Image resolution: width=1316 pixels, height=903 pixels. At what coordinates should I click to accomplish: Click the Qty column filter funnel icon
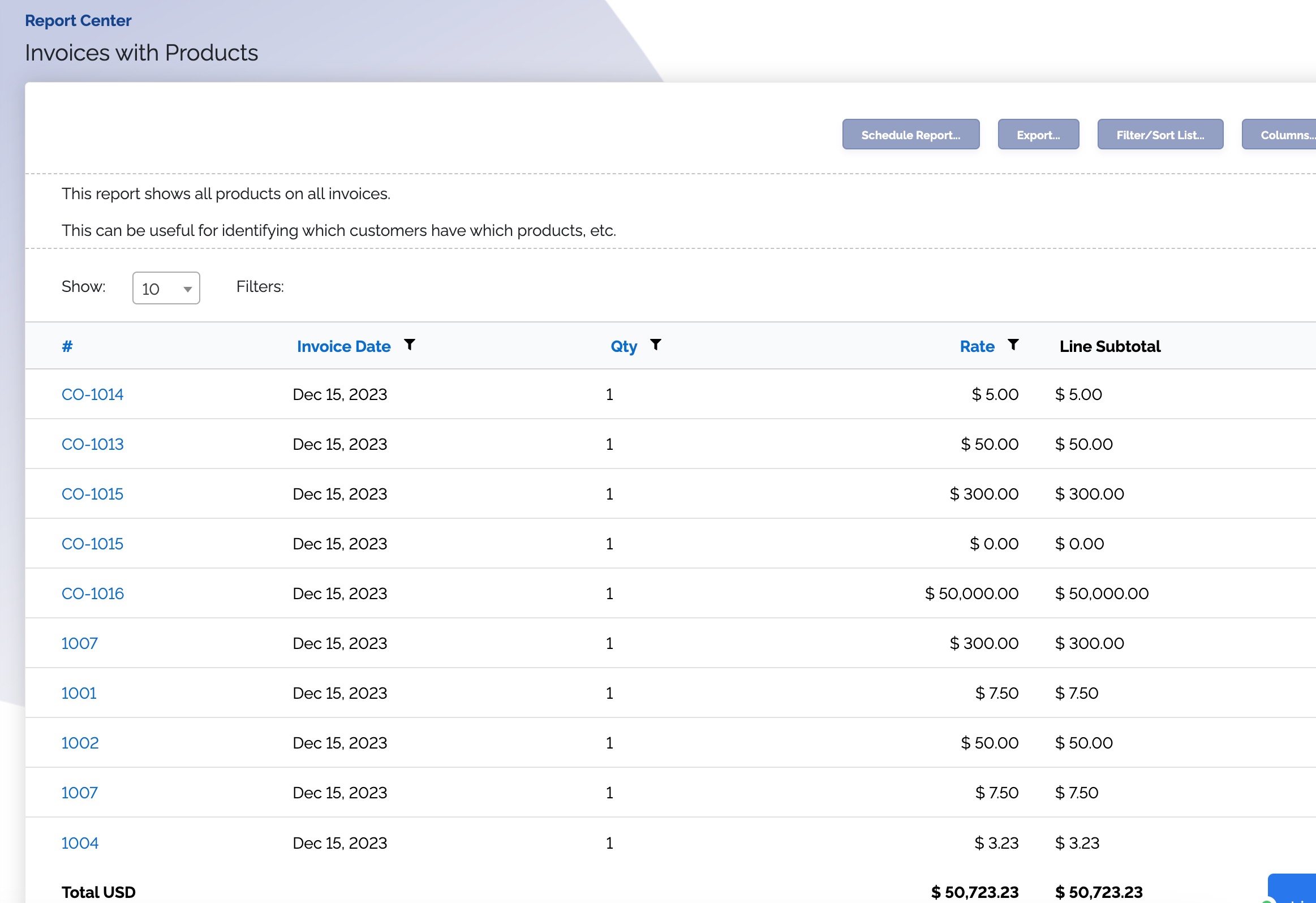656,345
